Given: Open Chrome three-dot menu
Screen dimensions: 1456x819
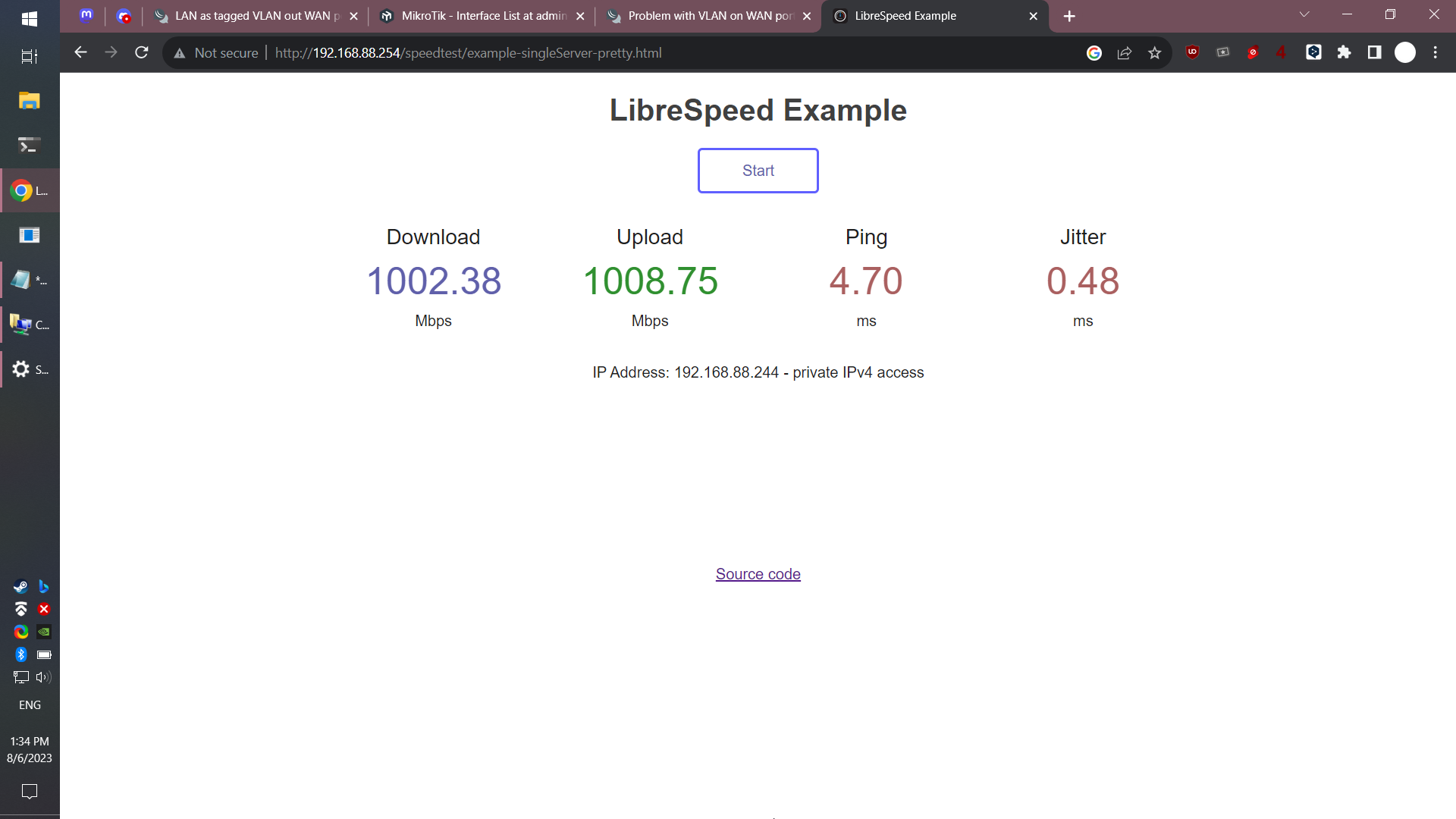Looking at the screenshot, I should pyautogui.click(x=1435, y=52).
